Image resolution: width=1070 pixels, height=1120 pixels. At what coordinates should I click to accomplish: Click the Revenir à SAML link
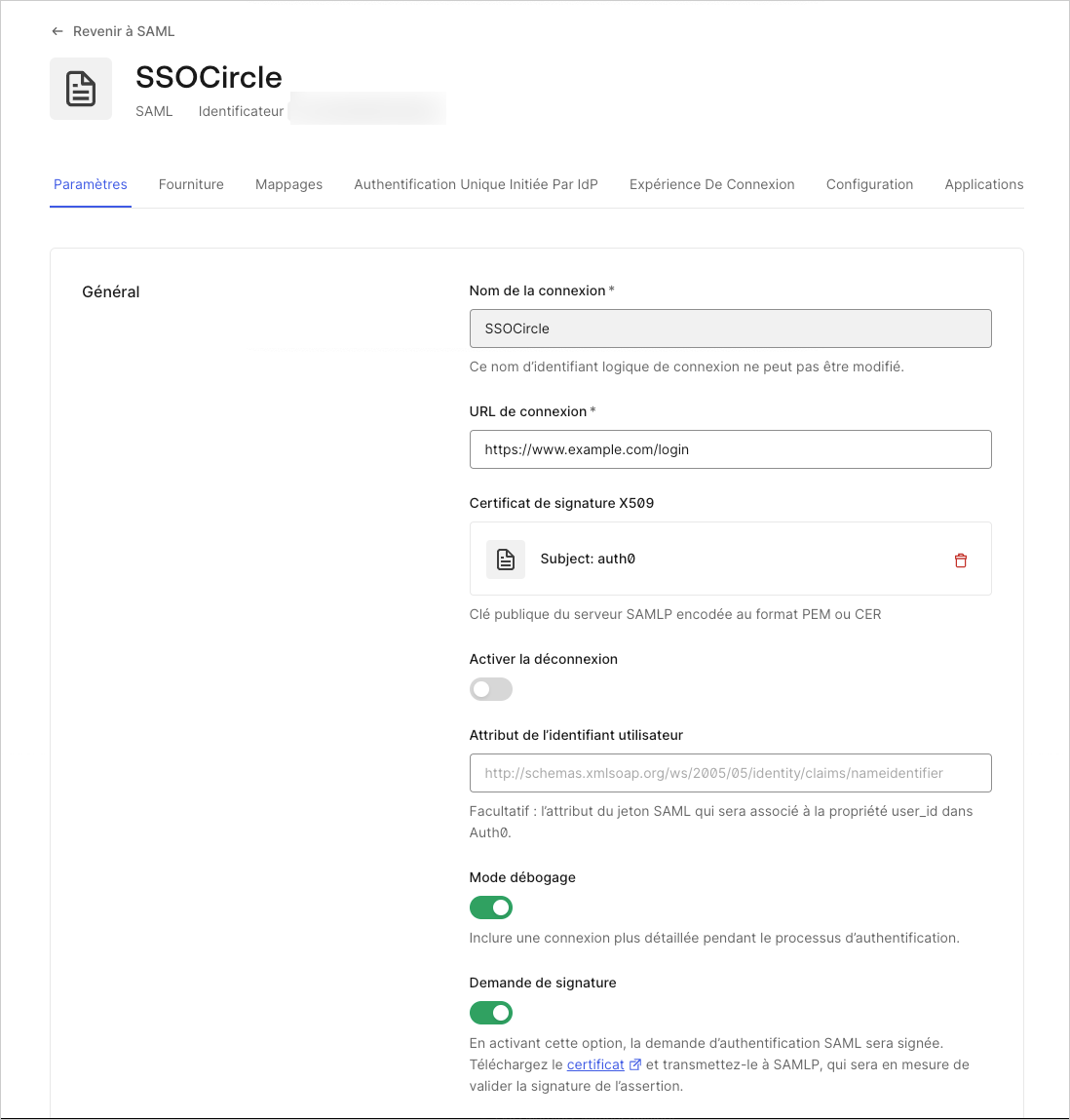click(121, 31)
